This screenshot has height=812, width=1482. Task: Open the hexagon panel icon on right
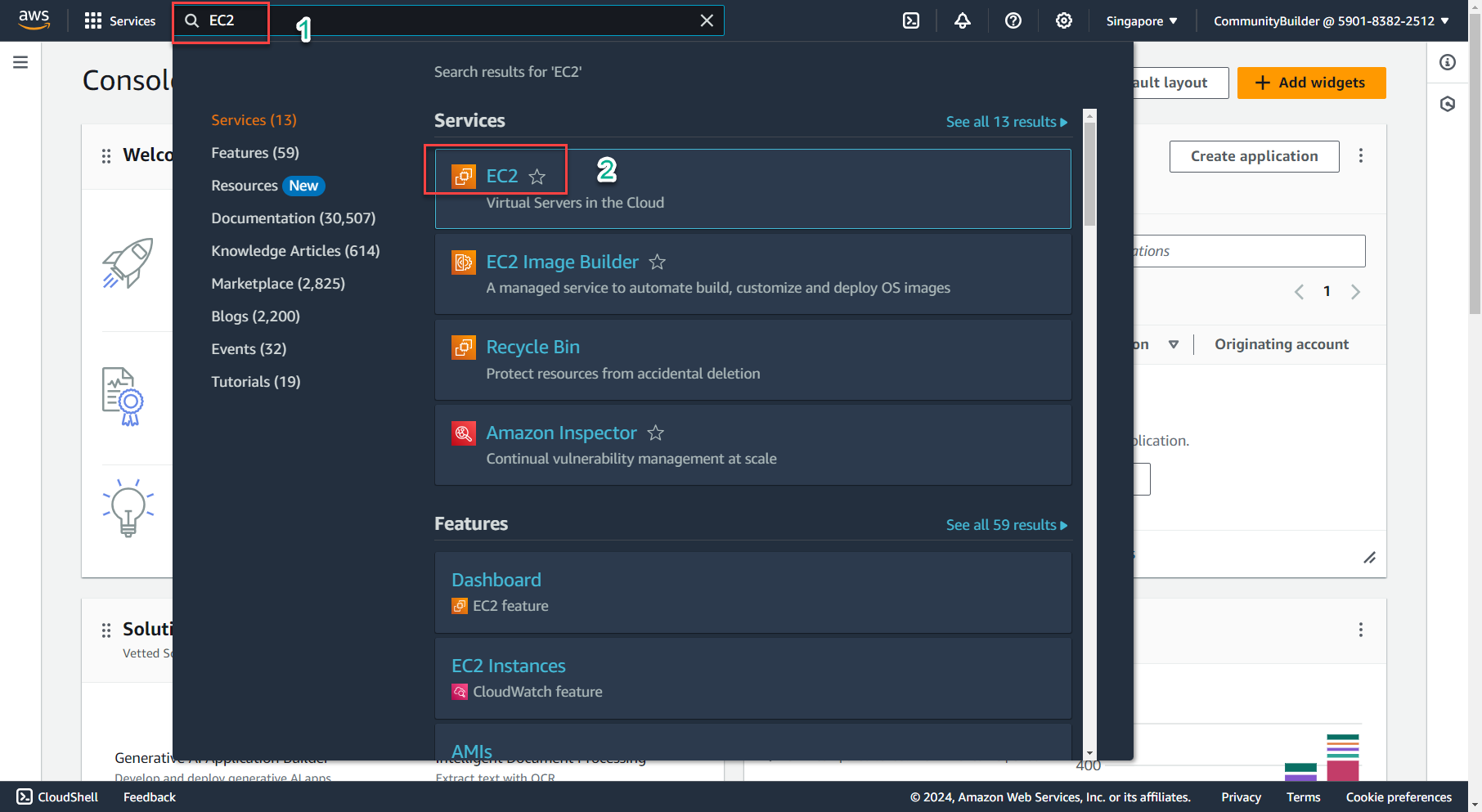[1448, 104]
